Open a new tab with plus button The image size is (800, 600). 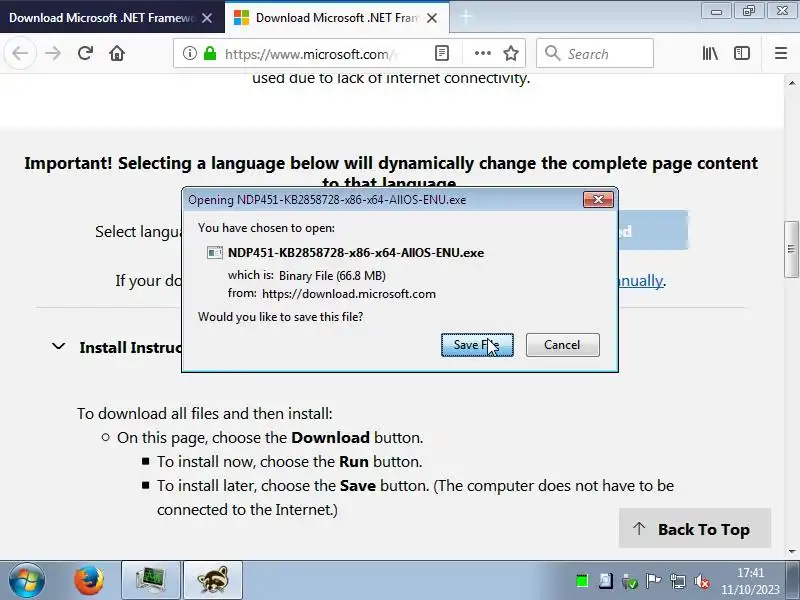pyautogui.click(x=466, y=17)
